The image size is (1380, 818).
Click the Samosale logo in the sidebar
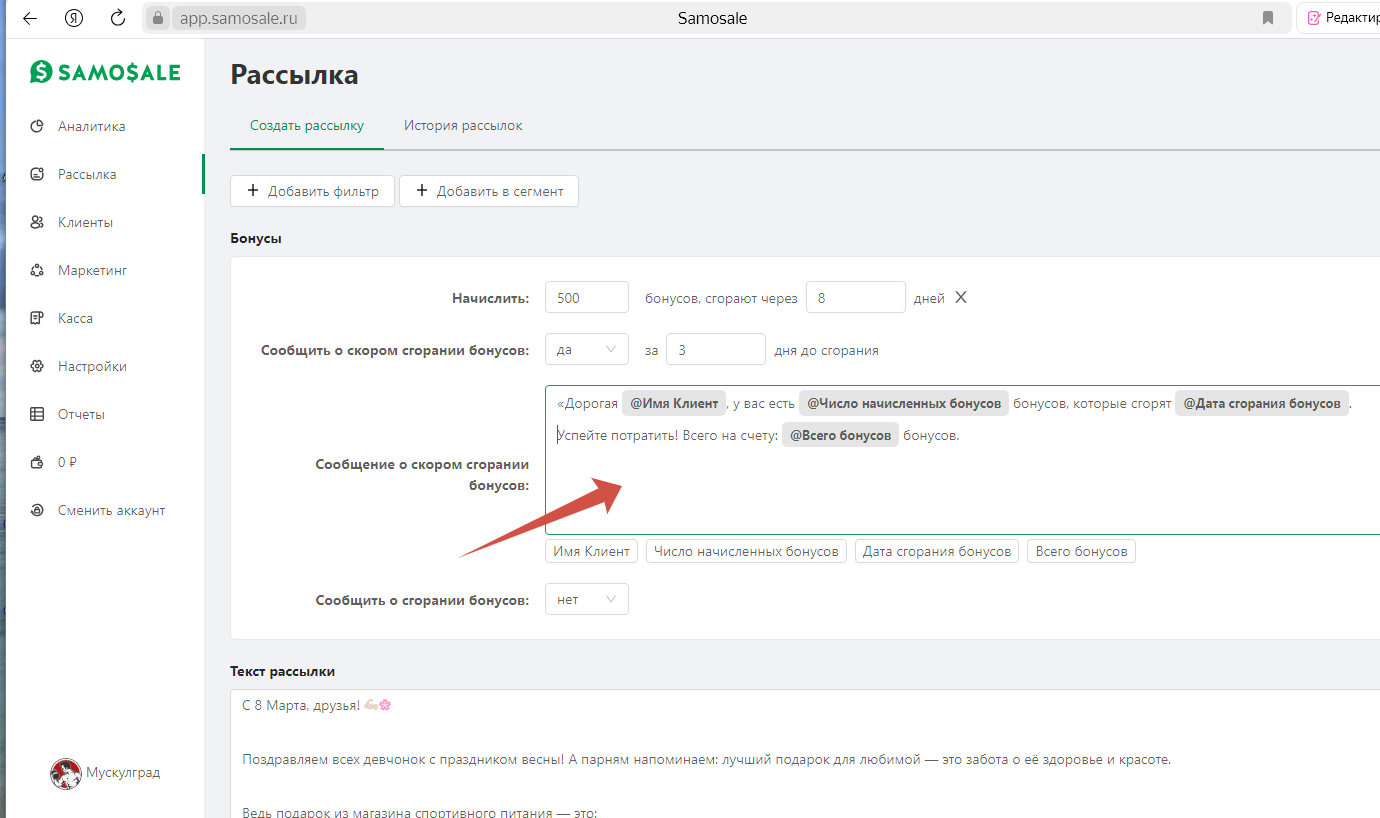click(105, 71)
